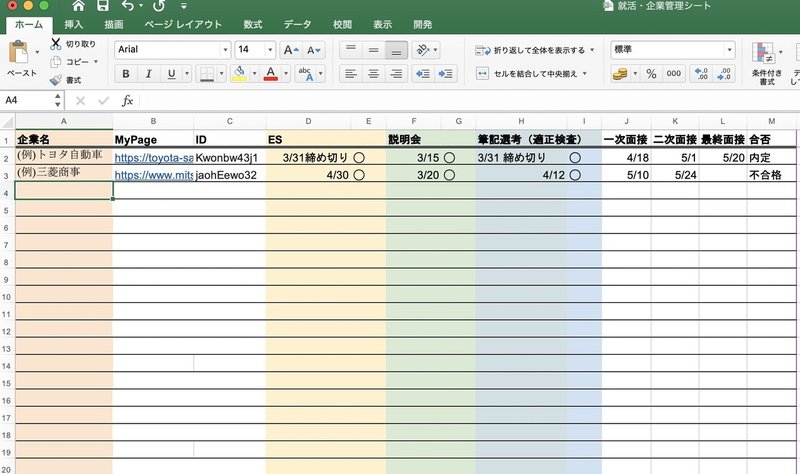Expand paste options arrow
This screenshot has height=474, width=800.
tap(37, 52)
